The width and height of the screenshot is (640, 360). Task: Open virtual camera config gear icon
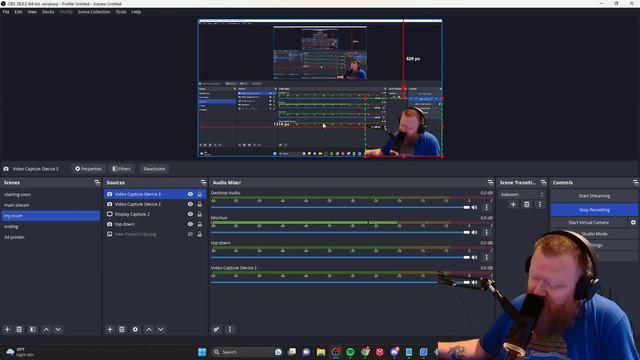click(633, 222)
